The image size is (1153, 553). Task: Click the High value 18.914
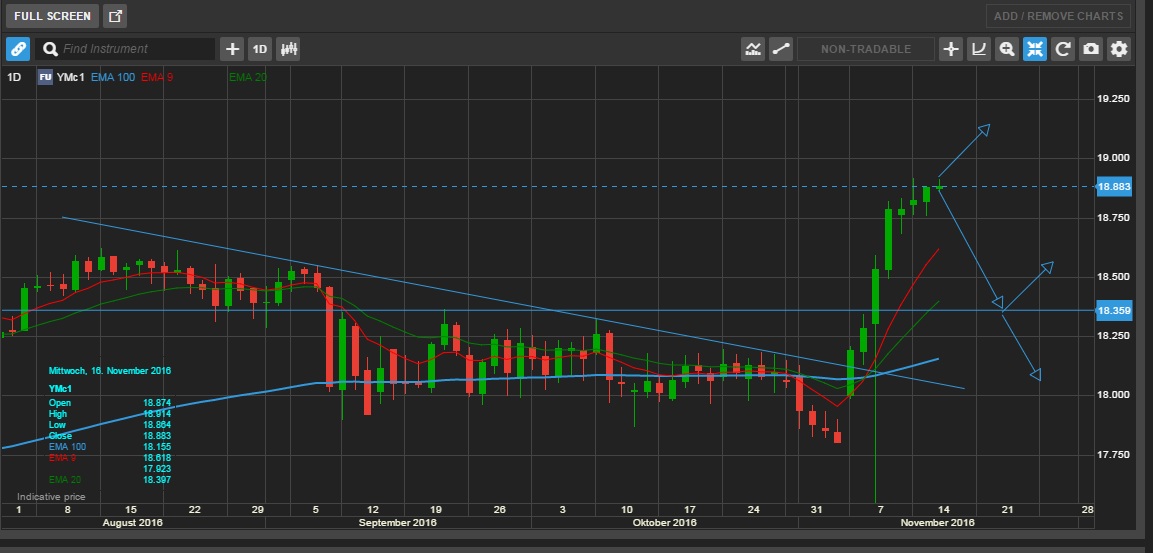click(x=157, y=414)
